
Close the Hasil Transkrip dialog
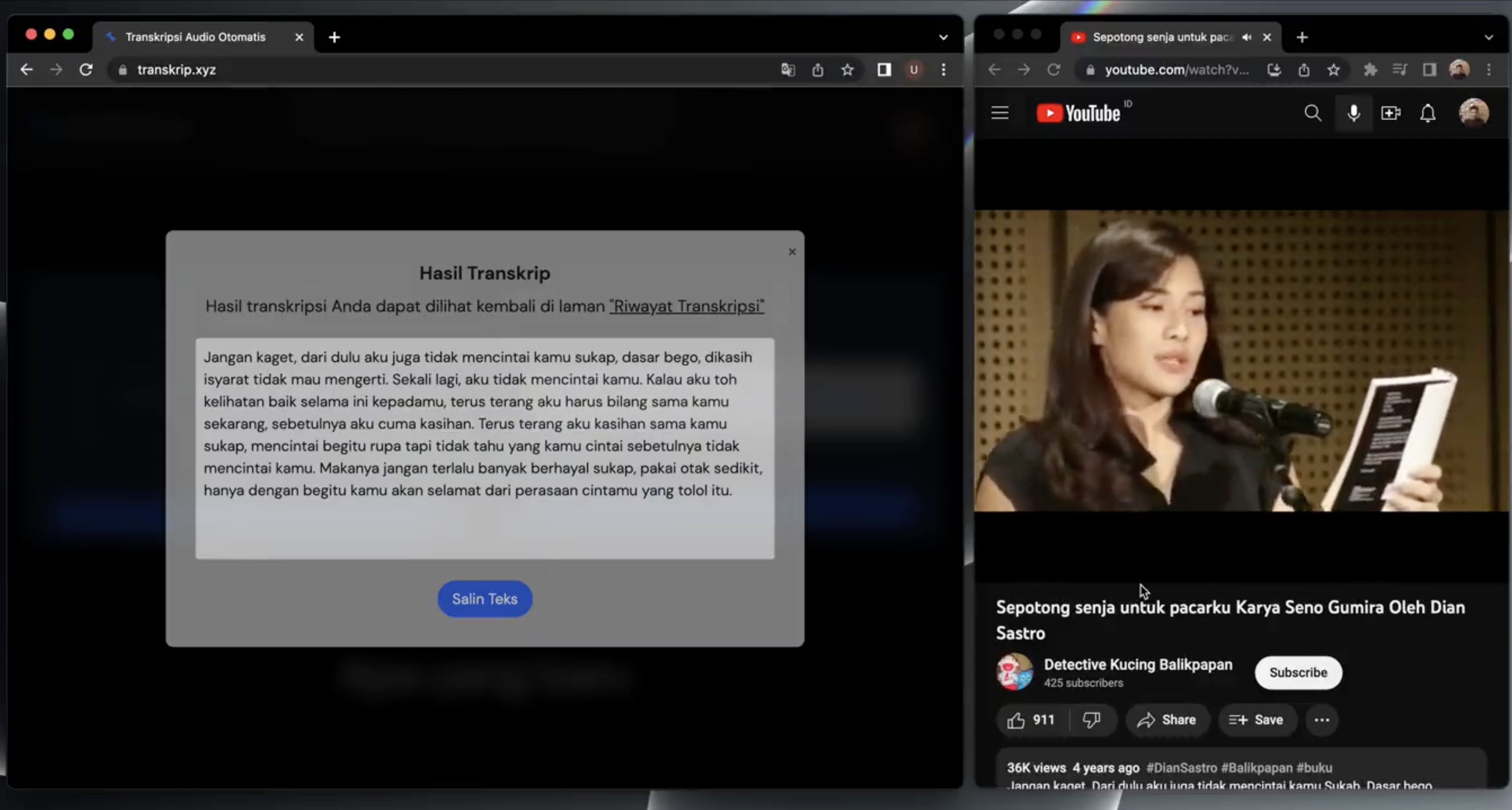792,252
